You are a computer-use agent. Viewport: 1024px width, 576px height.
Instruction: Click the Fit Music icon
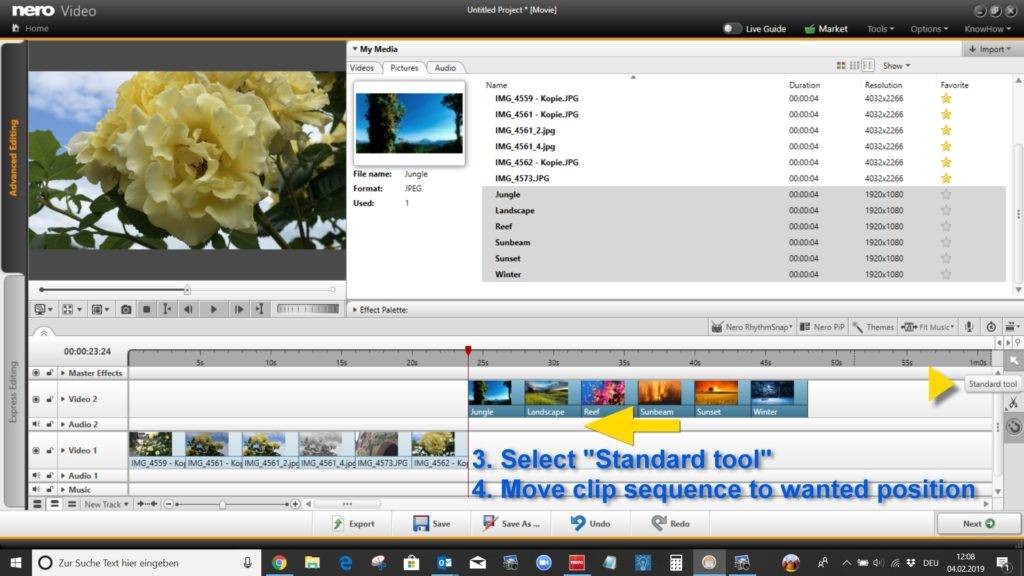coord(909,327)
